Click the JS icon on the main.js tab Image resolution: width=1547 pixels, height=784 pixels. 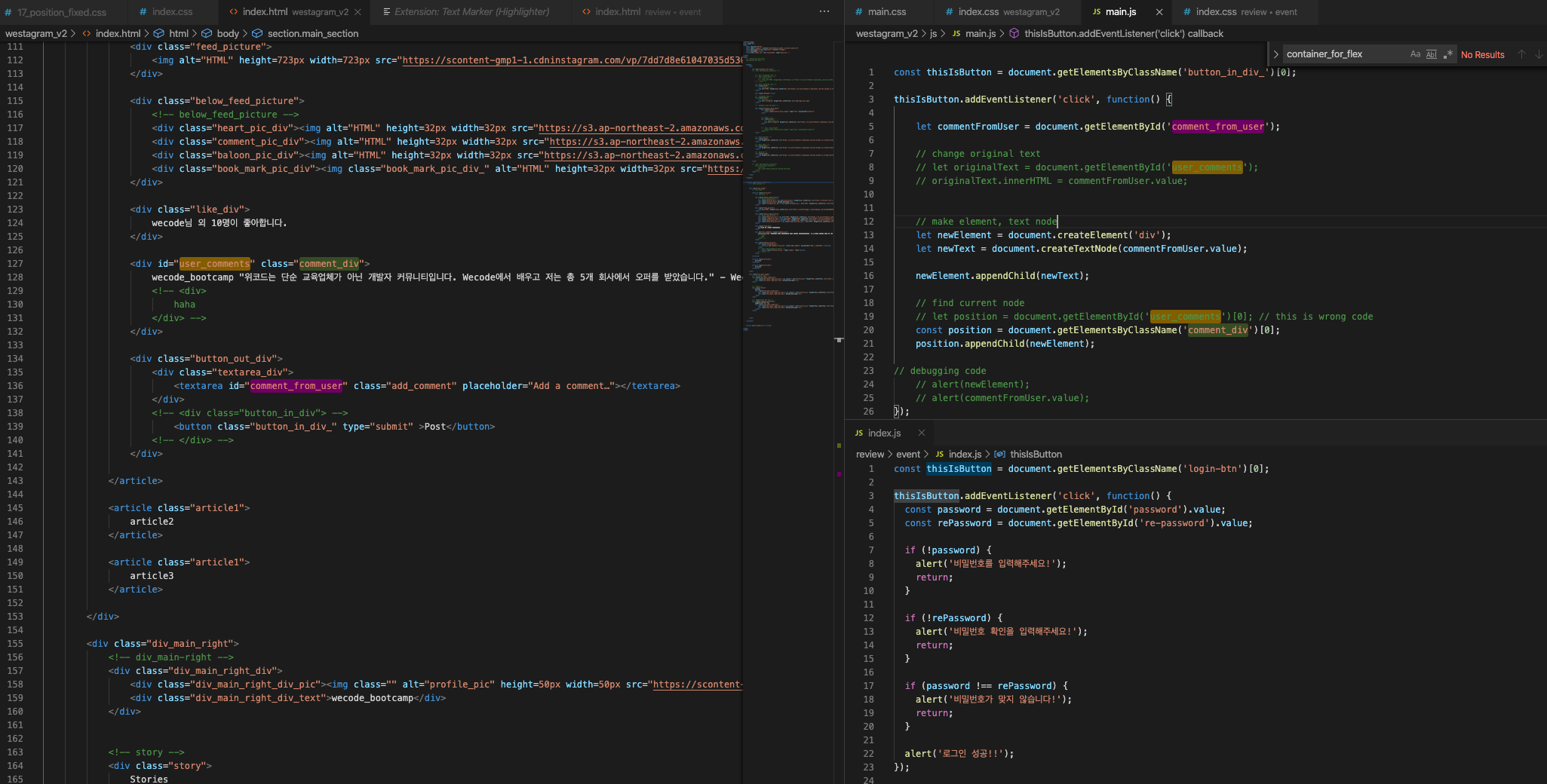pyautogui.click(x=1096, y=11)
